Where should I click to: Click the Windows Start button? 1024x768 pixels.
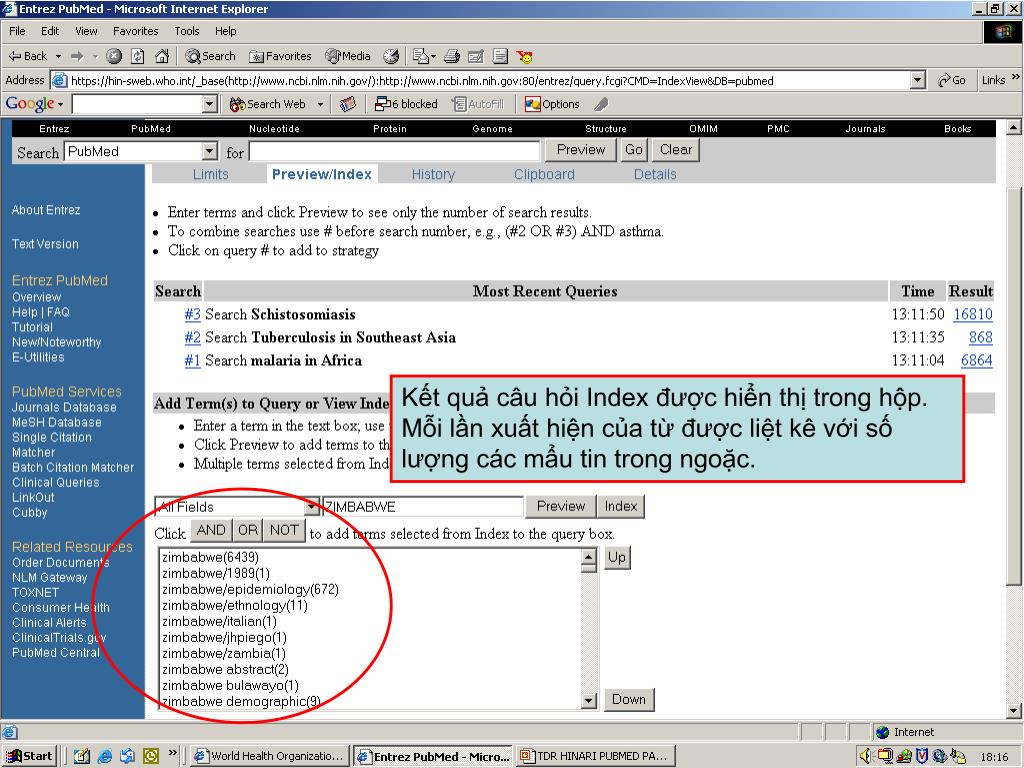[29, 756]
